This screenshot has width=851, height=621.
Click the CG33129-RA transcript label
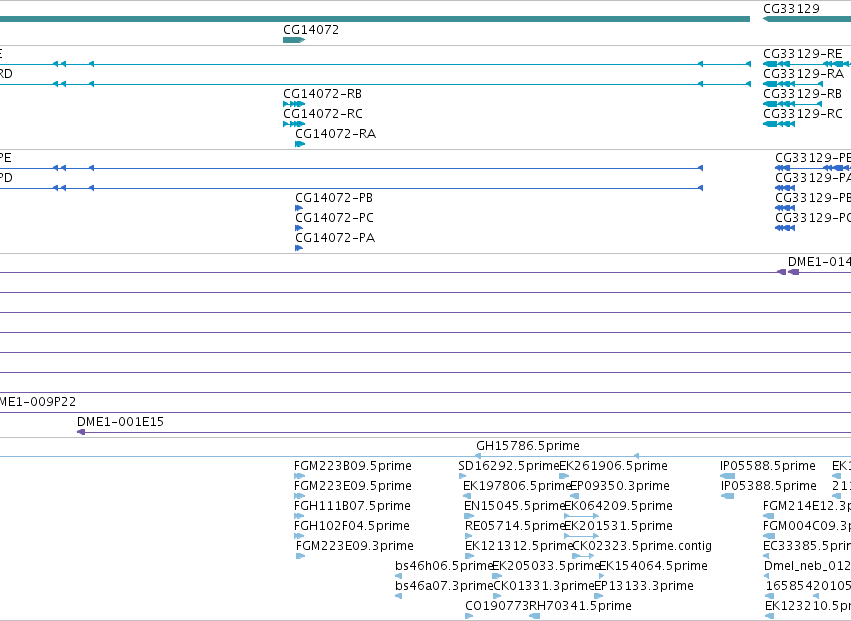pos(803,74)
